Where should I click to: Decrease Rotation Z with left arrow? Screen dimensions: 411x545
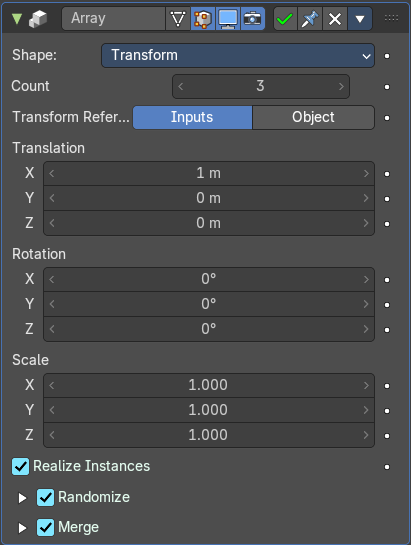point(52,329)
